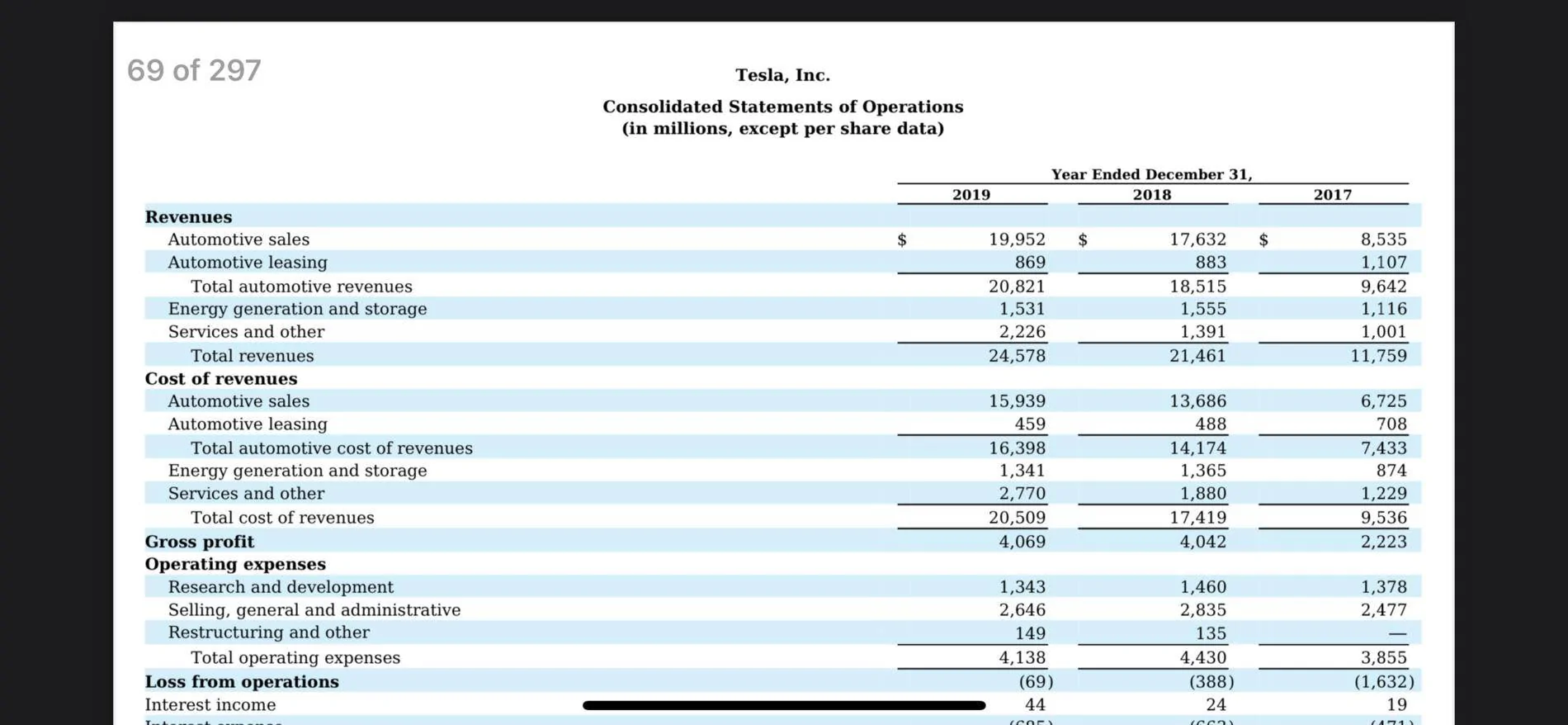1568x725 pixels.
Task: Select the "Total operating expenses" row label
Action: coord(295,658)
